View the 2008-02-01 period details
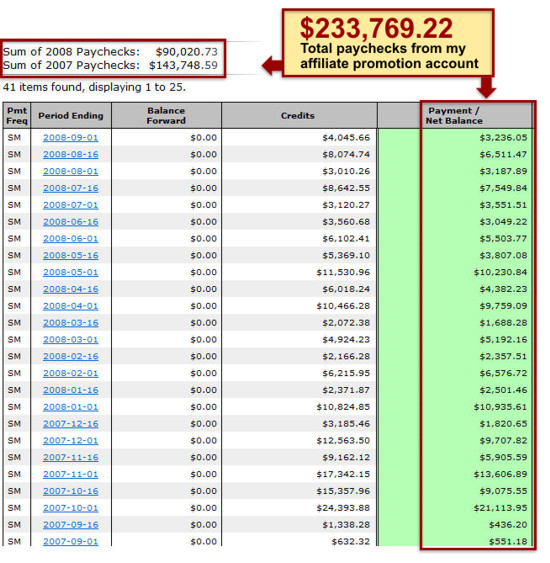This screenshot has width=550, height=563. pyautogui.click(x=70, y=373)
